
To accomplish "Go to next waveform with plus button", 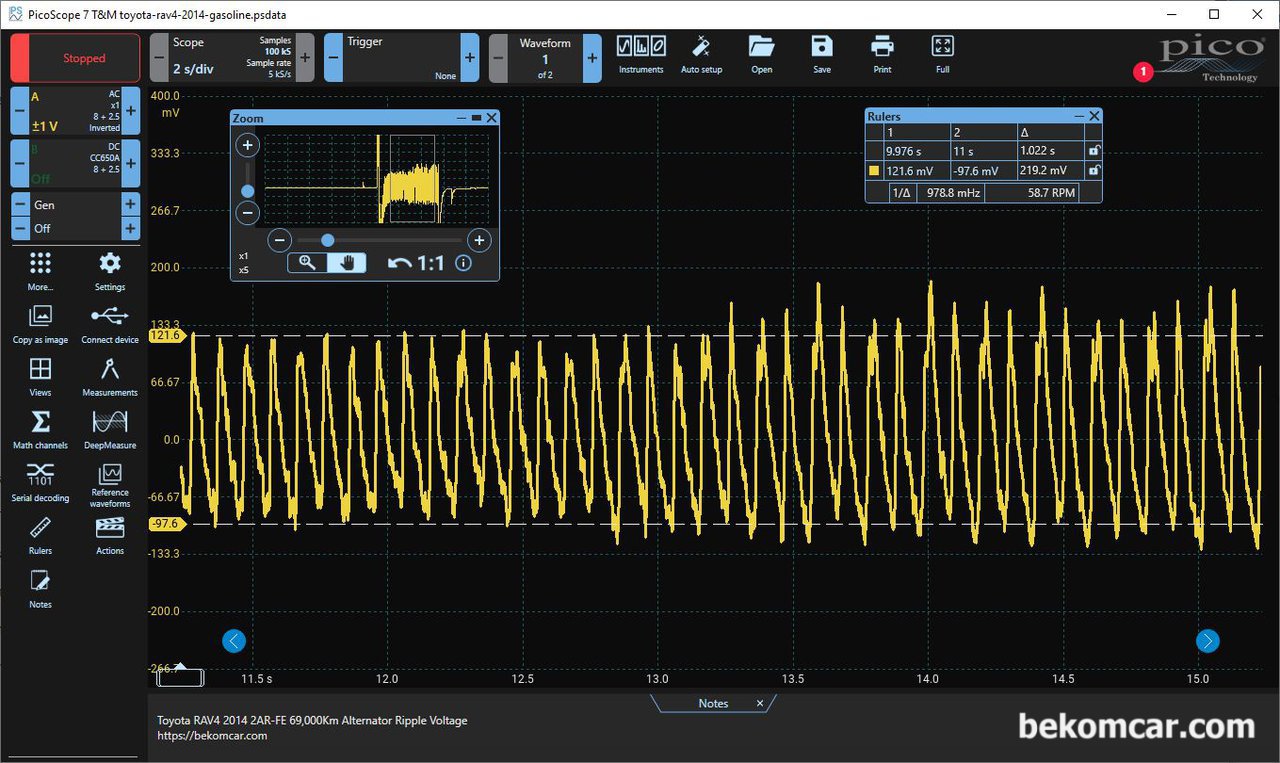I will (x=592, y=58).
